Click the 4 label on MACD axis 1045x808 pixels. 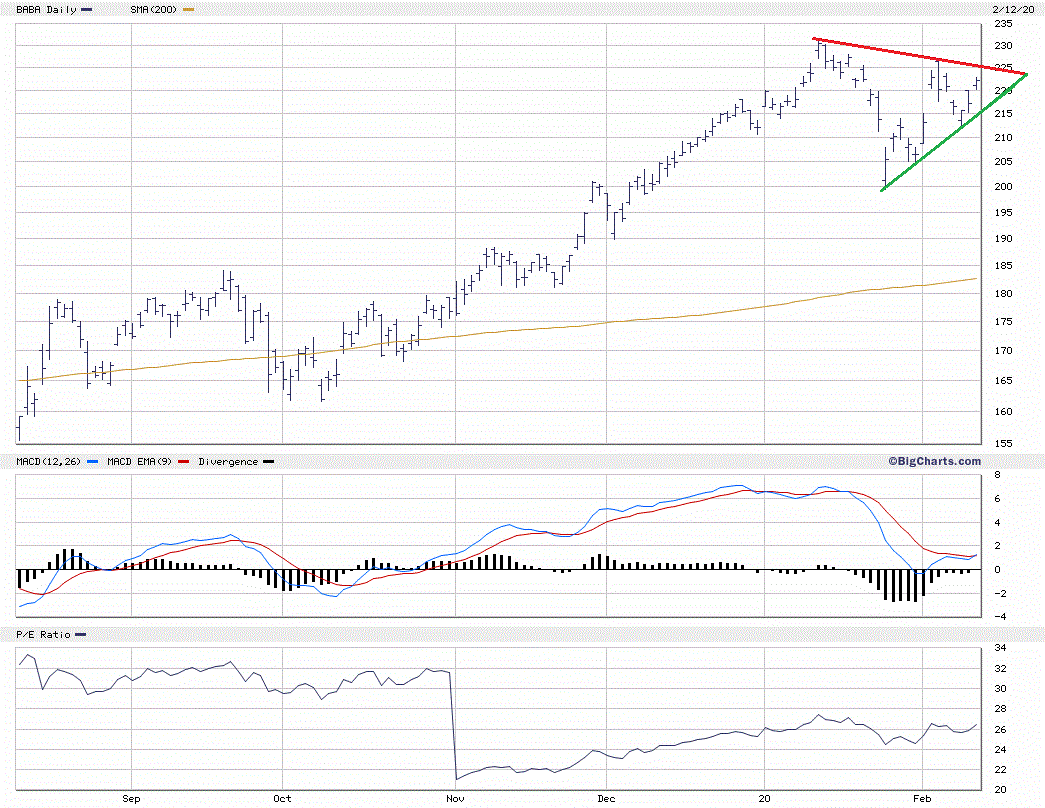point(997,523)
